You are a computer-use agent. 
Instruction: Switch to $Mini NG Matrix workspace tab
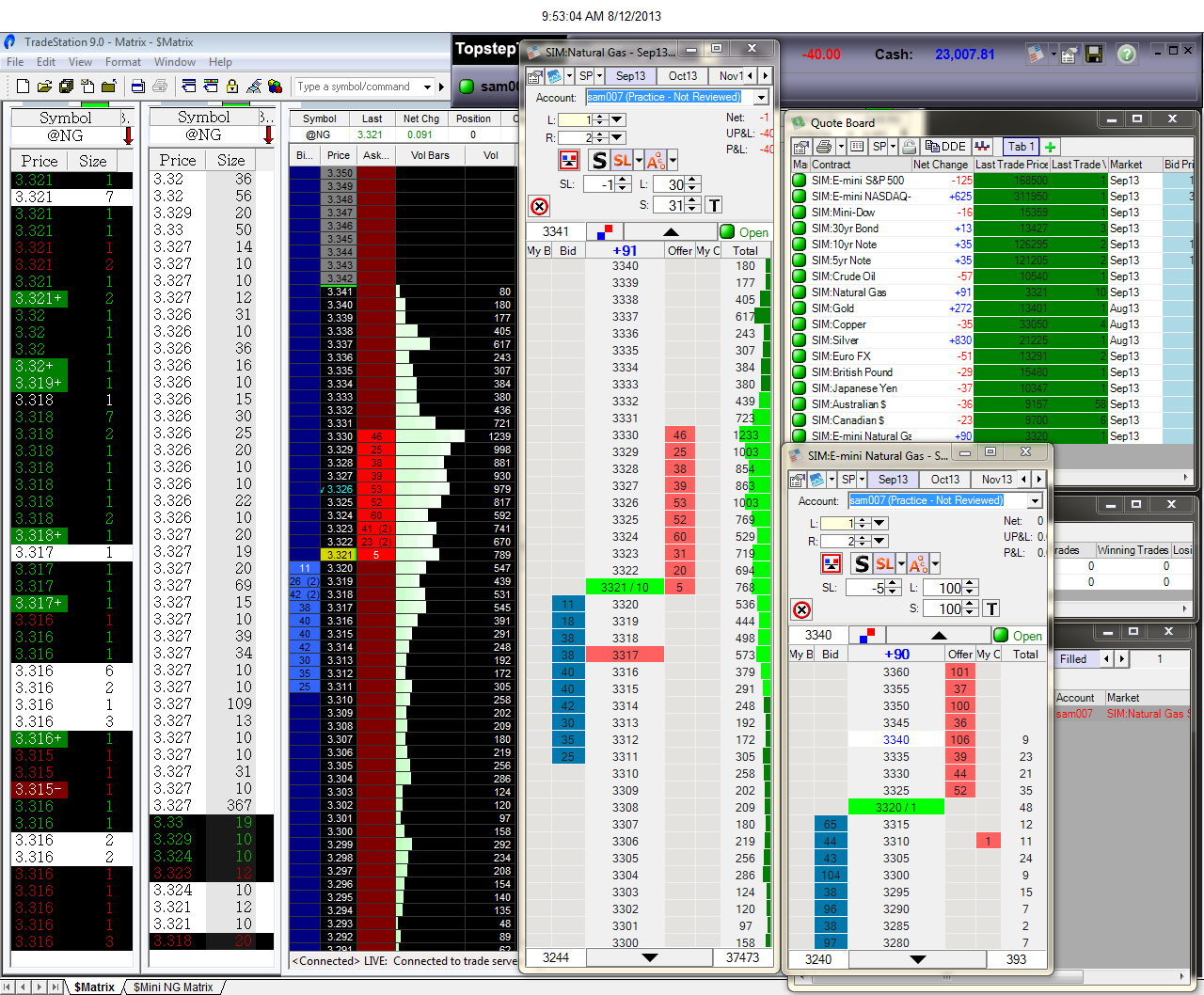coord(173,987)
